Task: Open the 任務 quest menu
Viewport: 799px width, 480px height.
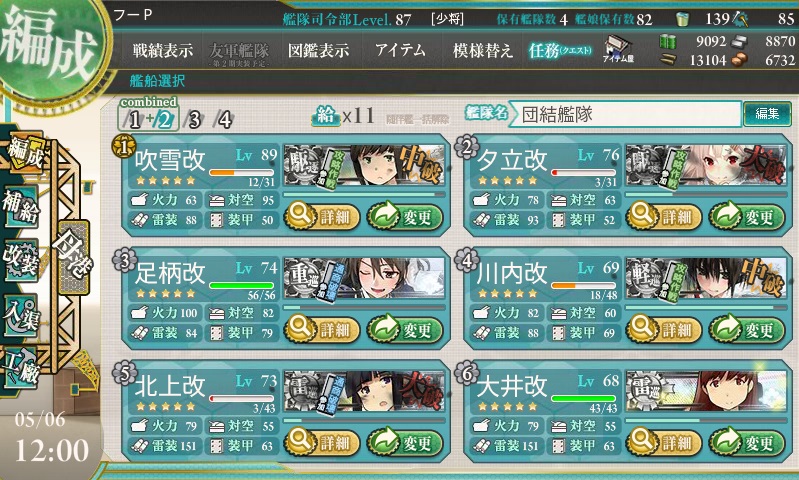Action: 560,50
